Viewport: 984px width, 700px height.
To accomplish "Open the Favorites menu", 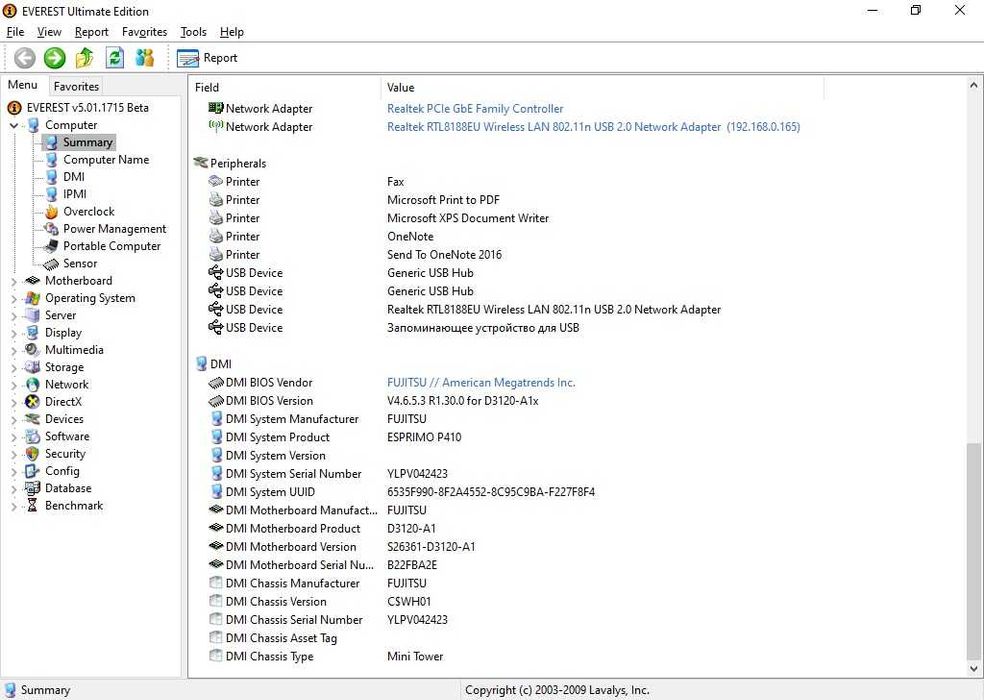I will tap(144, 32).
